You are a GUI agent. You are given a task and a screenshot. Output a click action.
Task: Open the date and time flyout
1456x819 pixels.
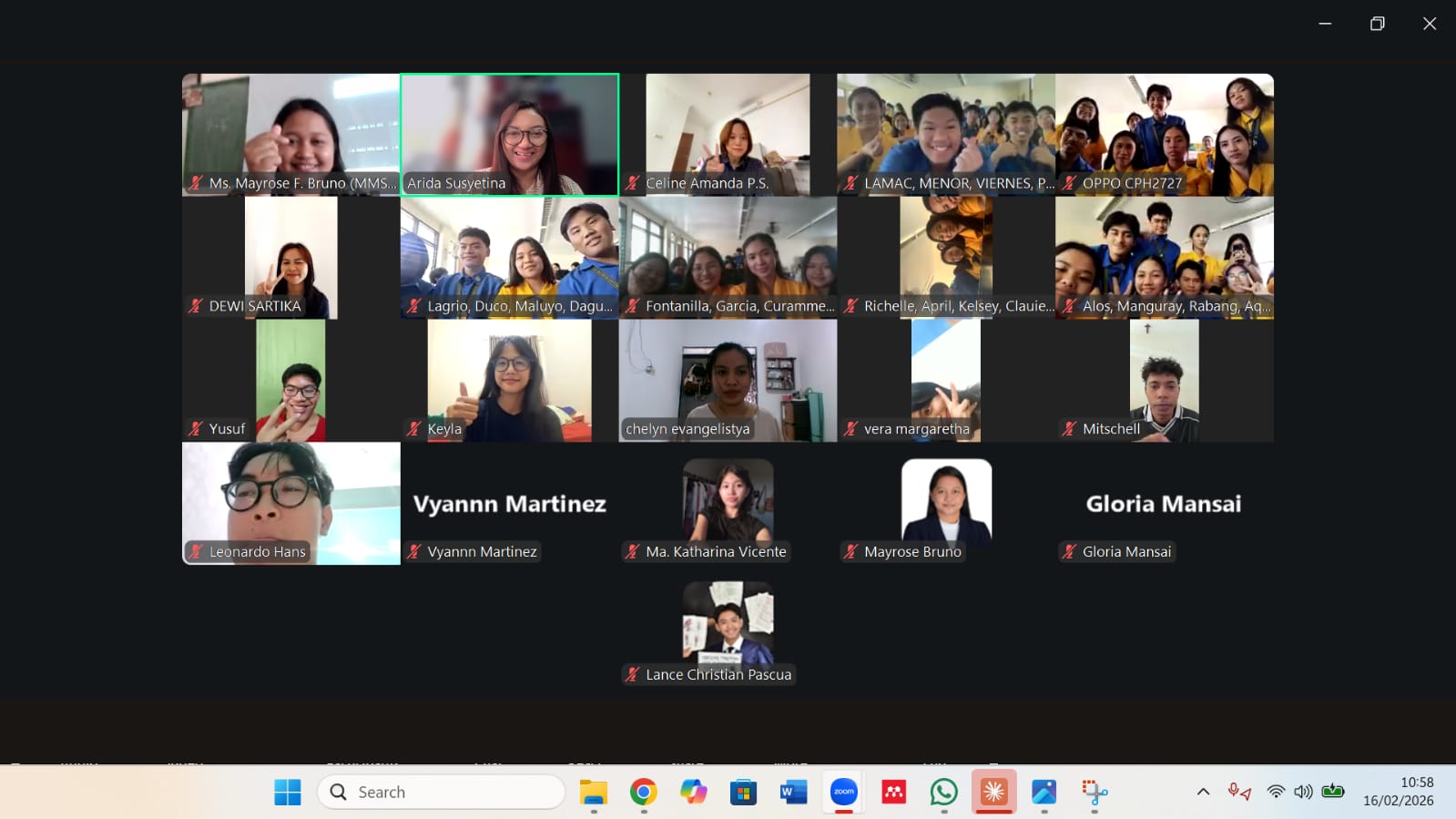1398,792
